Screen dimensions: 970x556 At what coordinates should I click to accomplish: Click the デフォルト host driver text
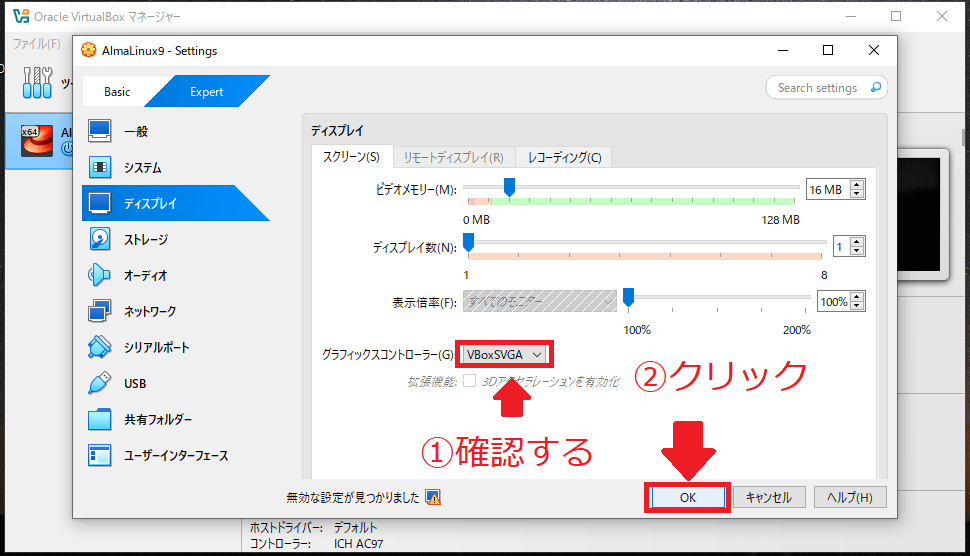(355, 528)
